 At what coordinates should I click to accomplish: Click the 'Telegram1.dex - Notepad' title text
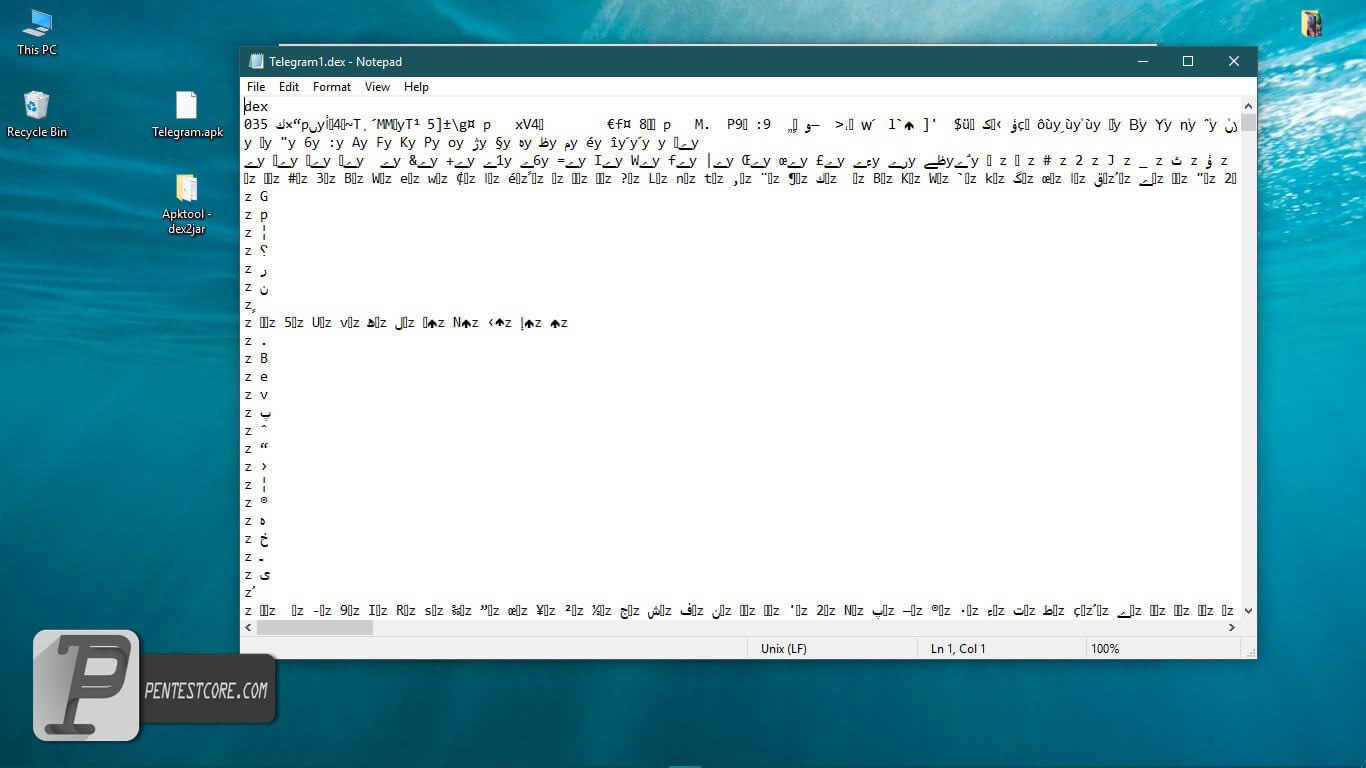335,62
